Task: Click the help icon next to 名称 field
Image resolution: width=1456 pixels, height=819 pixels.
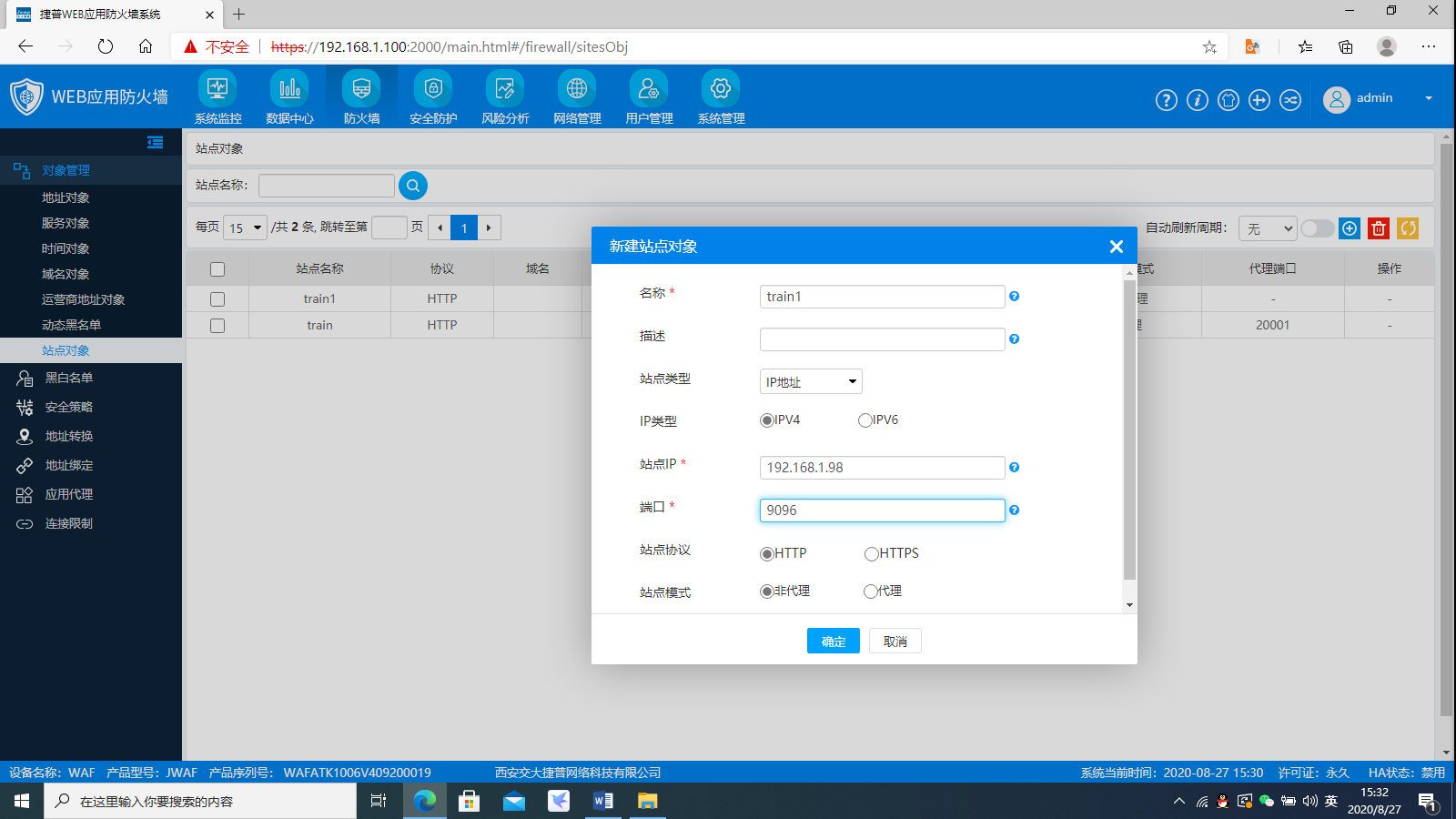Action: (x=1014, y=297)
